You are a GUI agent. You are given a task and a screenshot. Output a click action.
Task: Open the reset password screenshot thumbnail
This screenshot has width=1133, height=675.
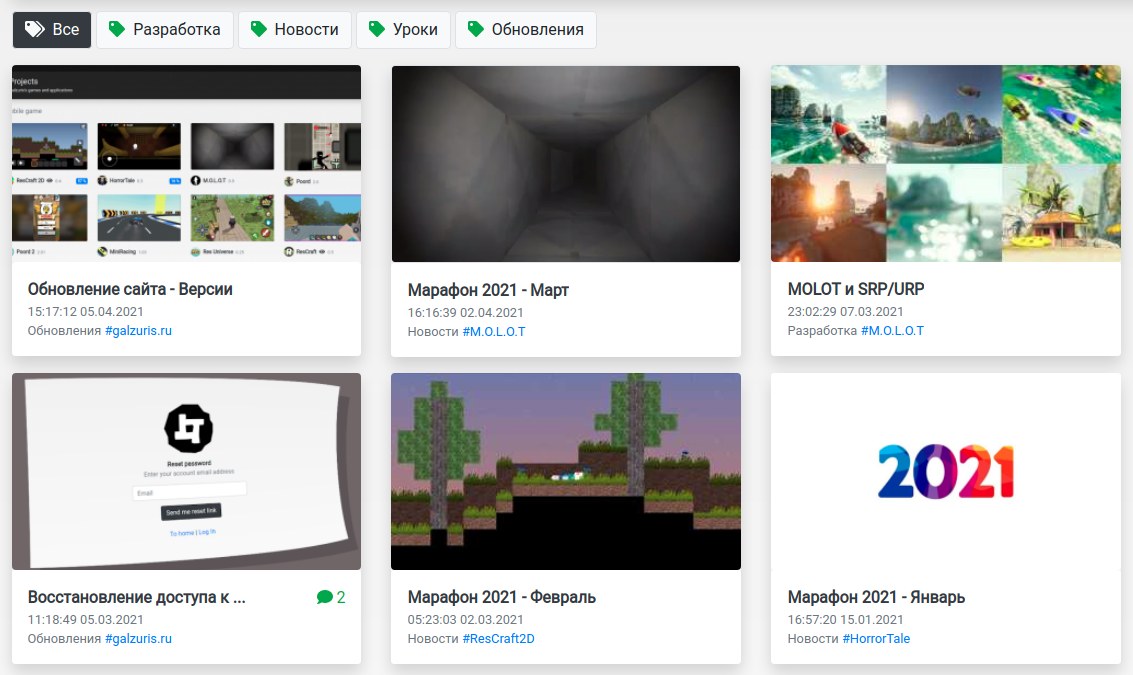(x=186, y=471)
